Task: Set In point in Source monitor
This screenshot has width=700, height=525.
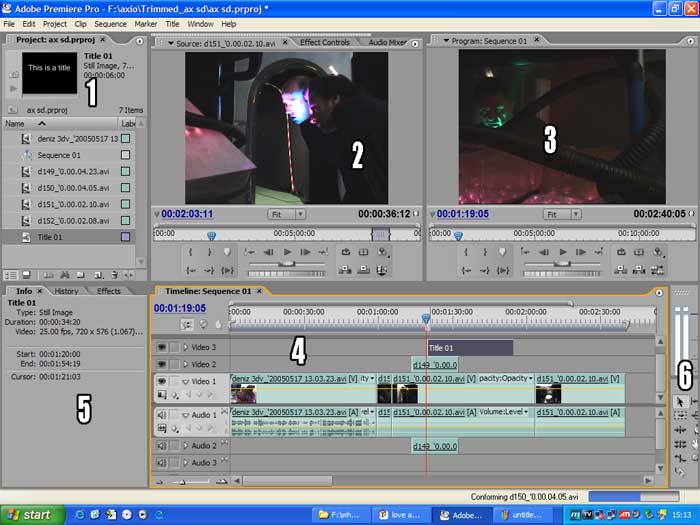Action: [191, 252]
